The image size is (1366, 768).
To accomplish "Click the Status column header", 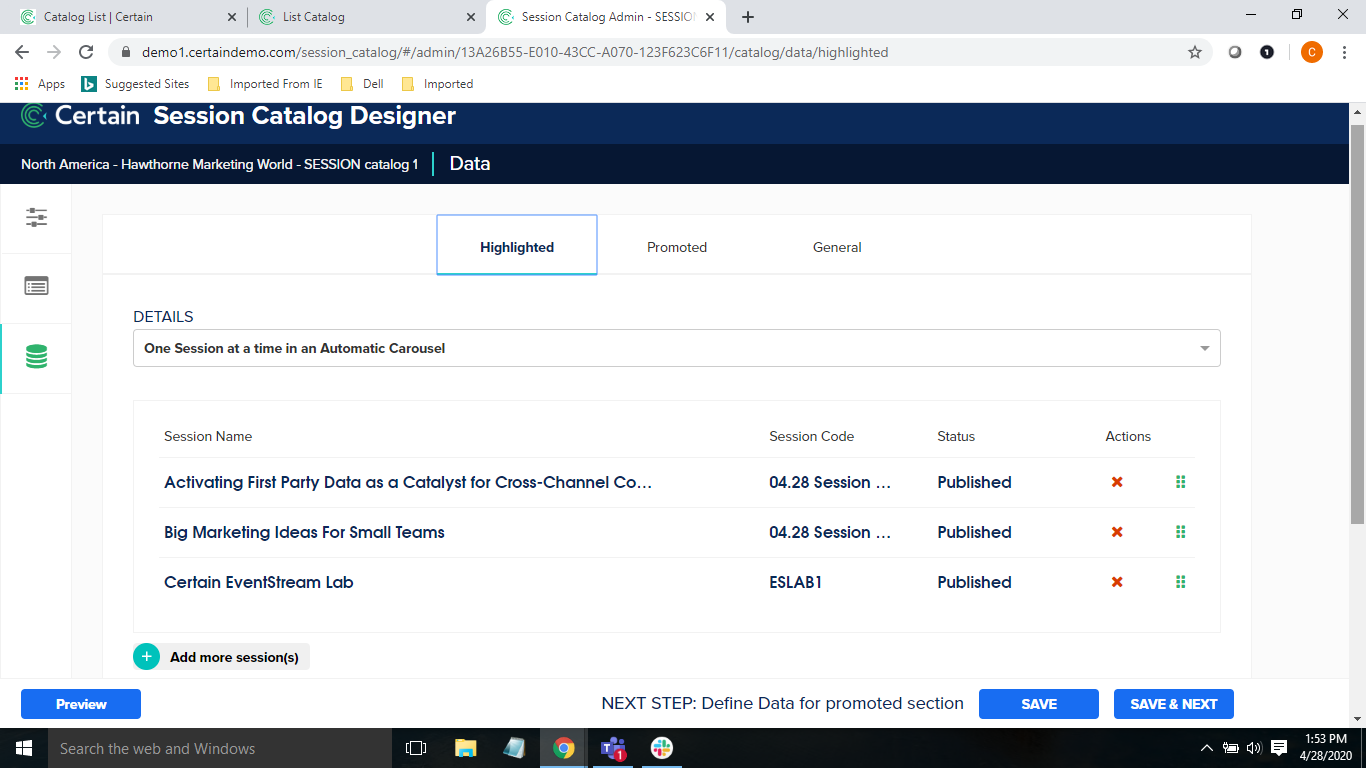I will tap(956, 436).
